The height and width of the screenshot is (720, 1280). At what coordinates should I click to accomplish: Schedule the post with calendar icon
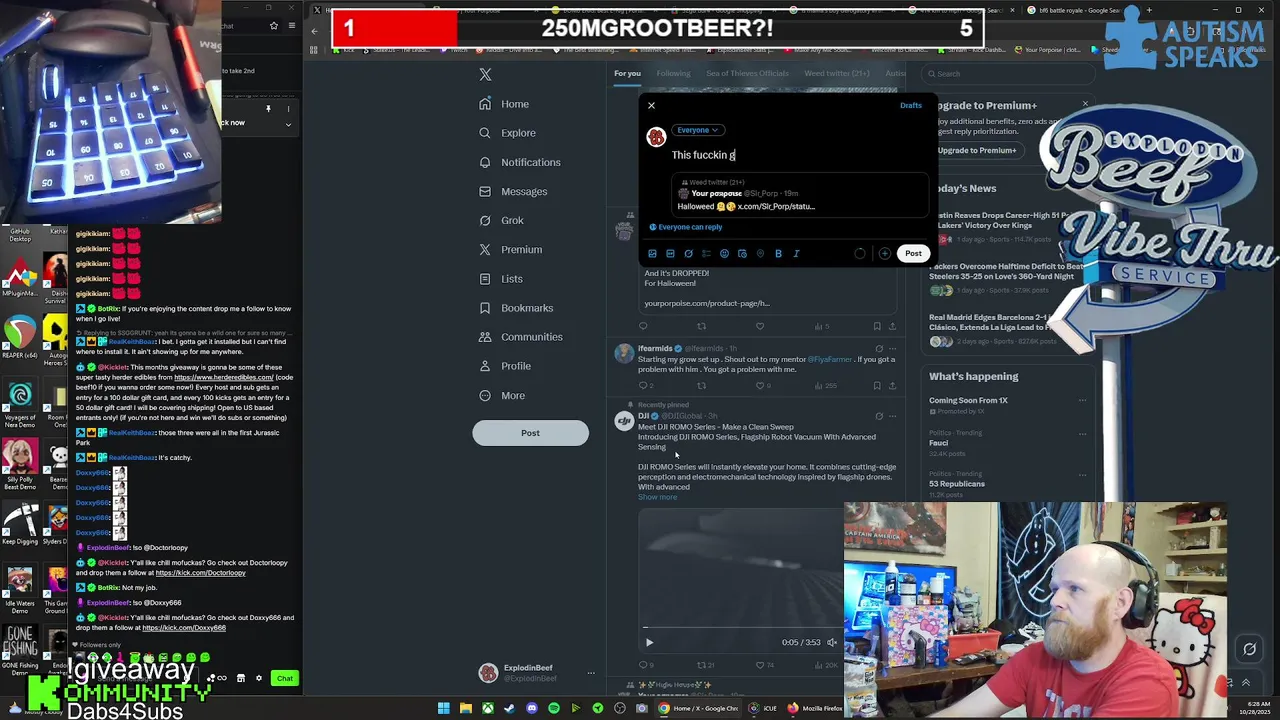(x=742, y=254)
